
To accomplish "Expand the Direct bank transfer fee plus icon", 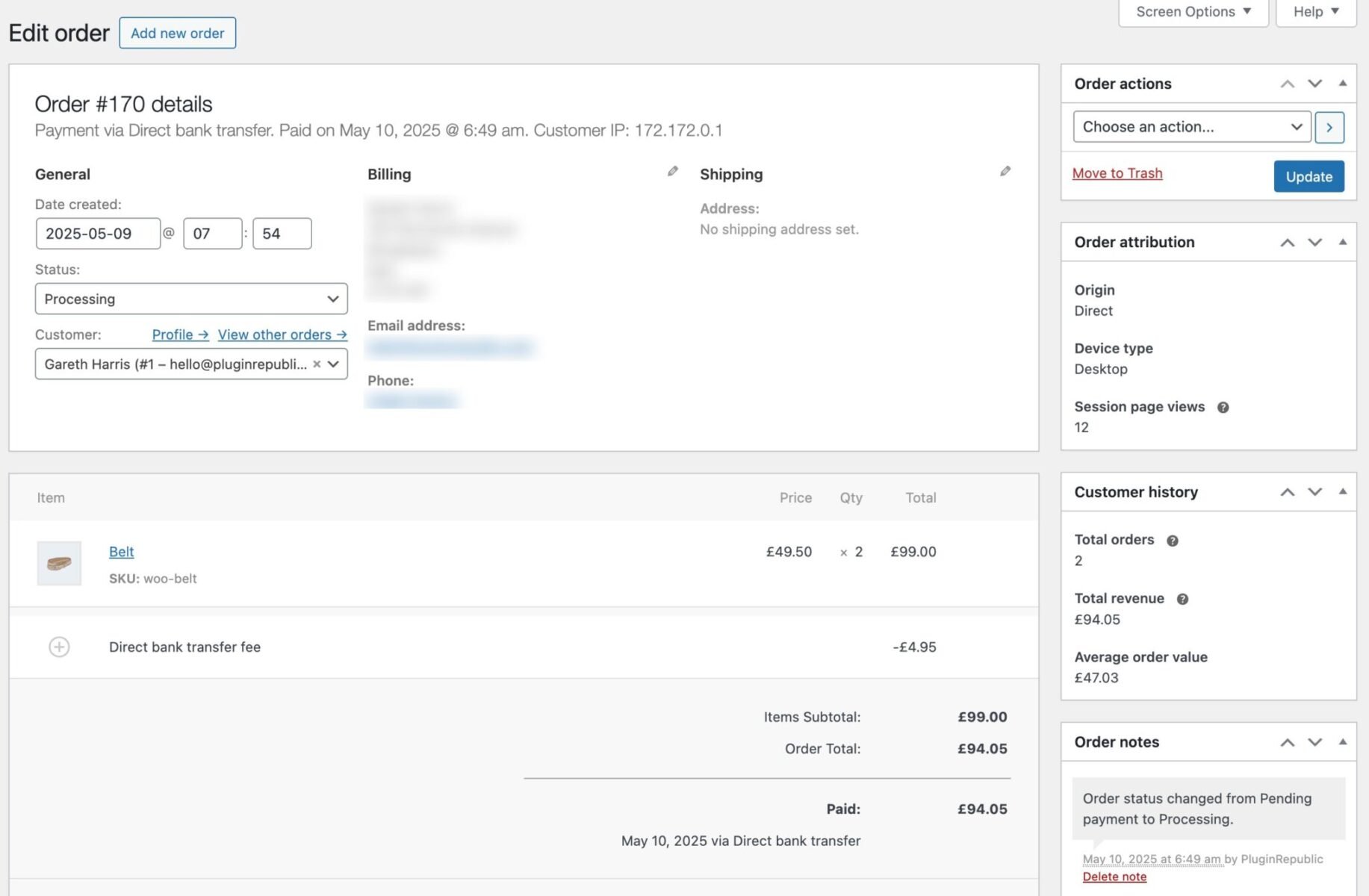I will coord(59,647).
